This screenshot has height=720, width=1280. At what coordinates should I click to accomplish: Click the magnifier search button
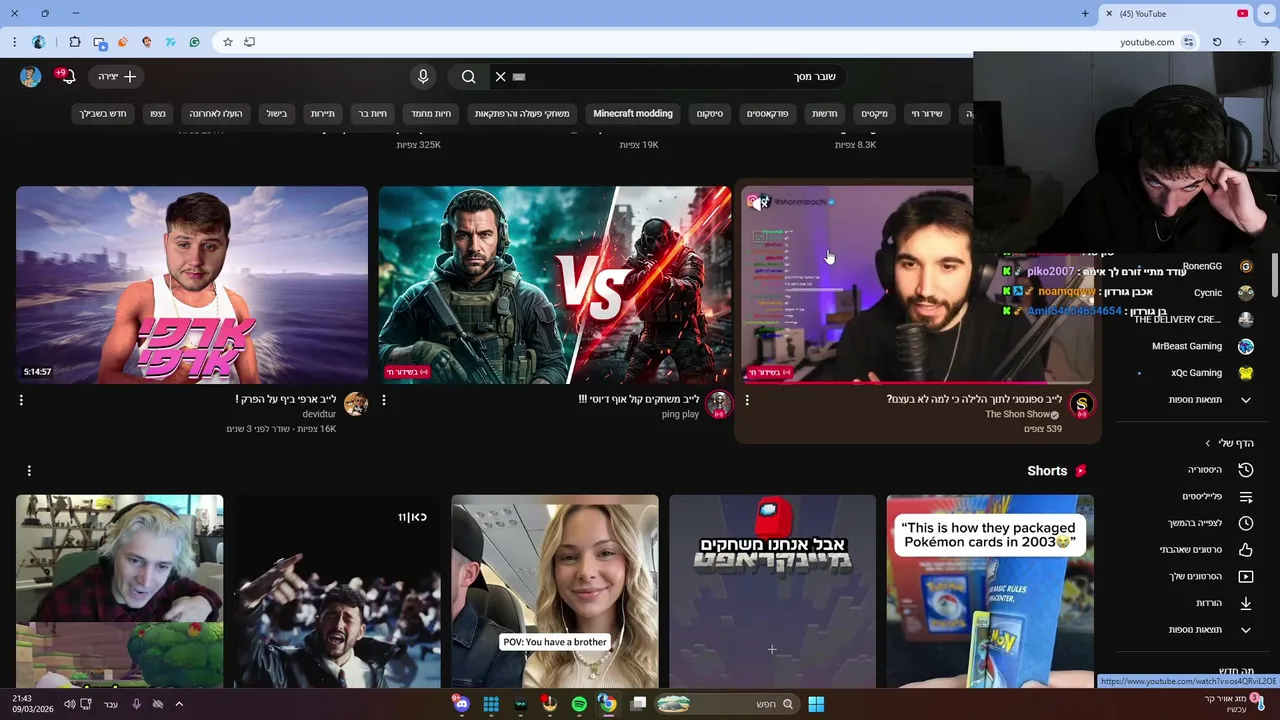(x=468, y=77)
